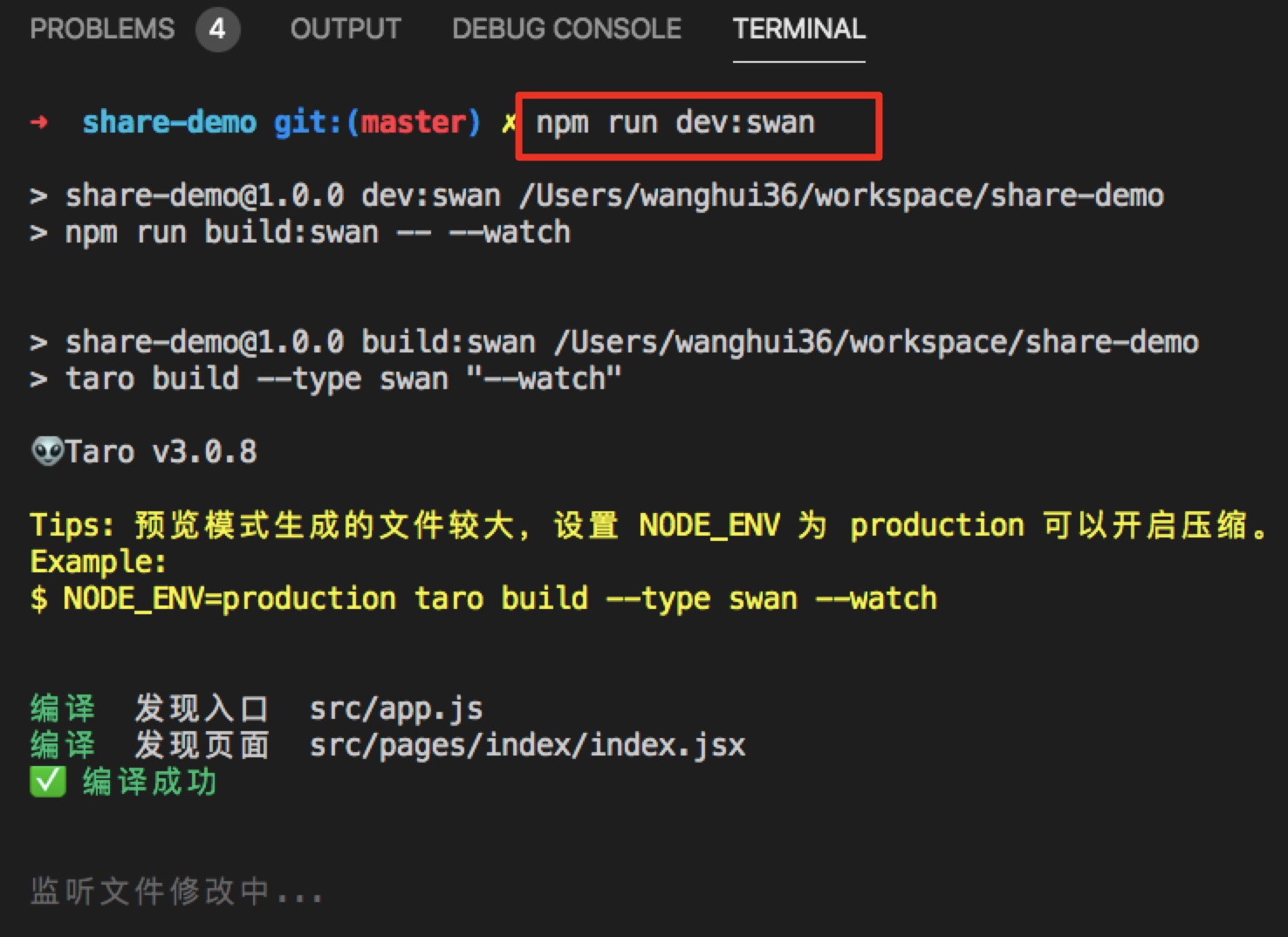This screenshot has width=1288, height=937.
Task: Click the 编译成功 message
Action: (x=149, y=782)
